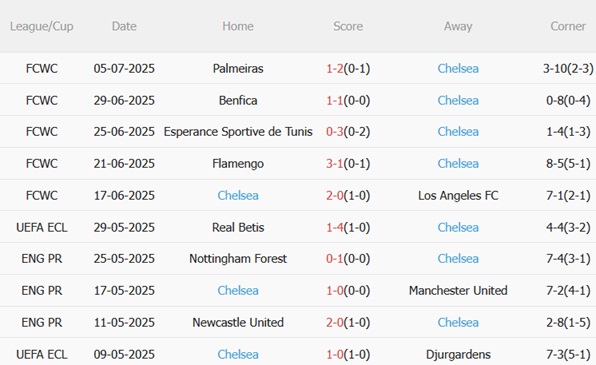Click the Esperance Sportive de Tunis team name
This screenshot has height=365, width=596.
click(238, 132)
